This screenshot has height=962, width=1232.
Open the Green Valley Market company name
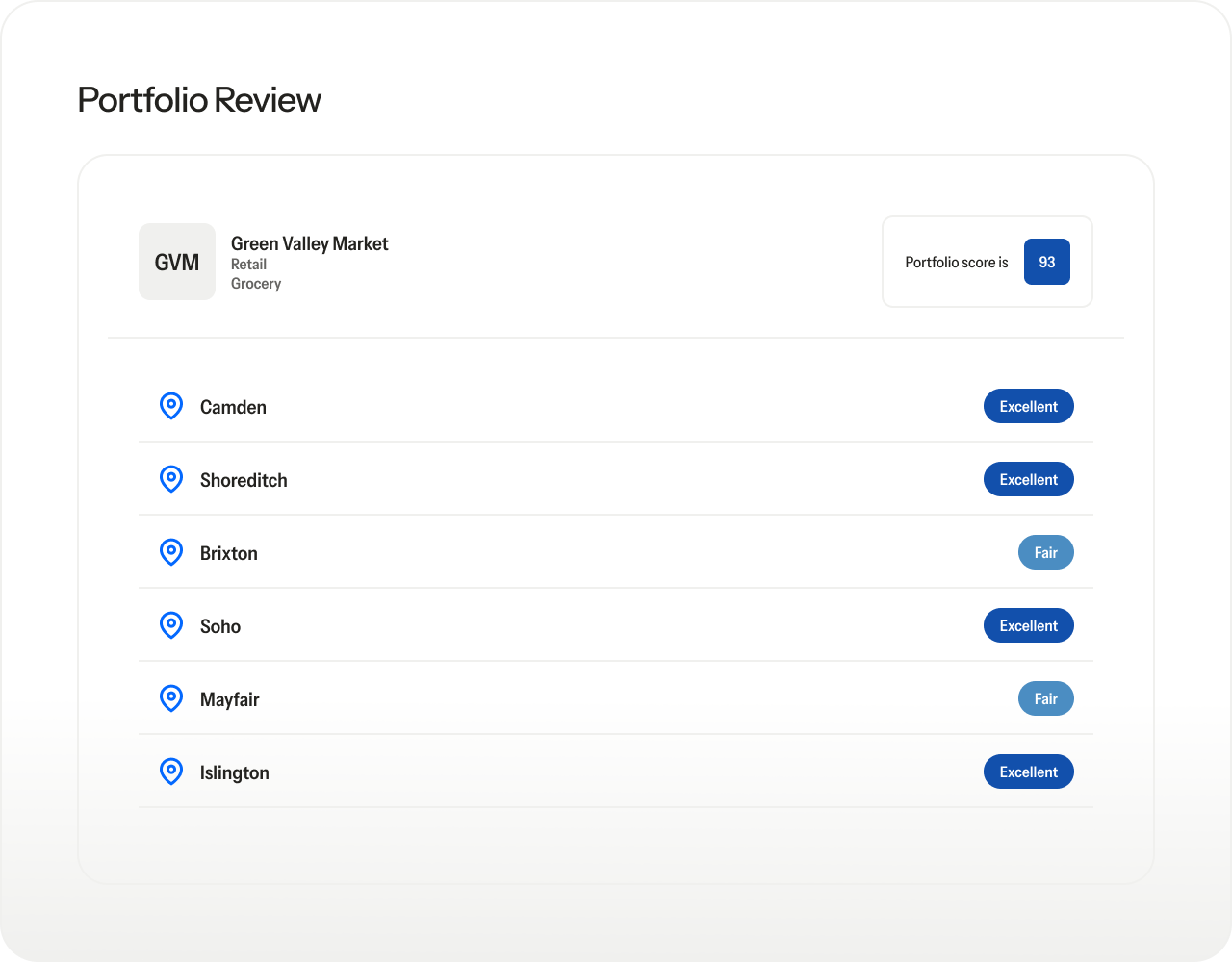click(x=309, y=243)
